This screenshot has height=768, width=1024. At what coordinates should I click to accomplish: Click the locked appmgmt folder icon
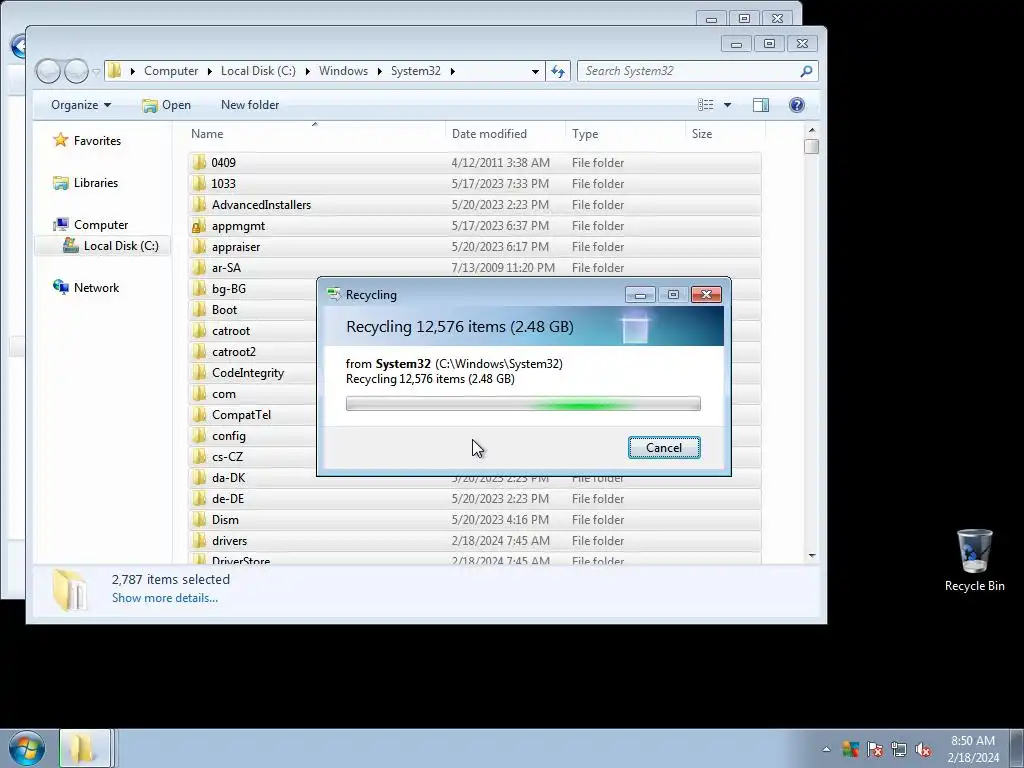199,225
